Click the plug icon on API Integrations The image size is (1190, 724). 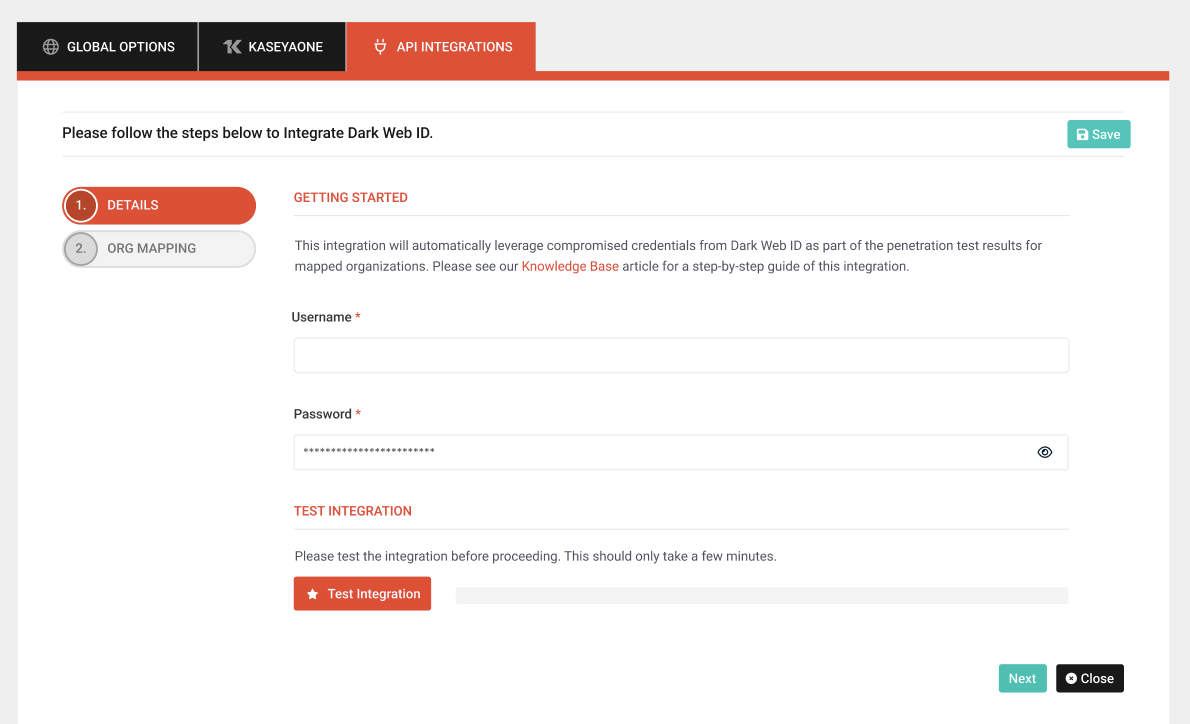click(380, 47)
